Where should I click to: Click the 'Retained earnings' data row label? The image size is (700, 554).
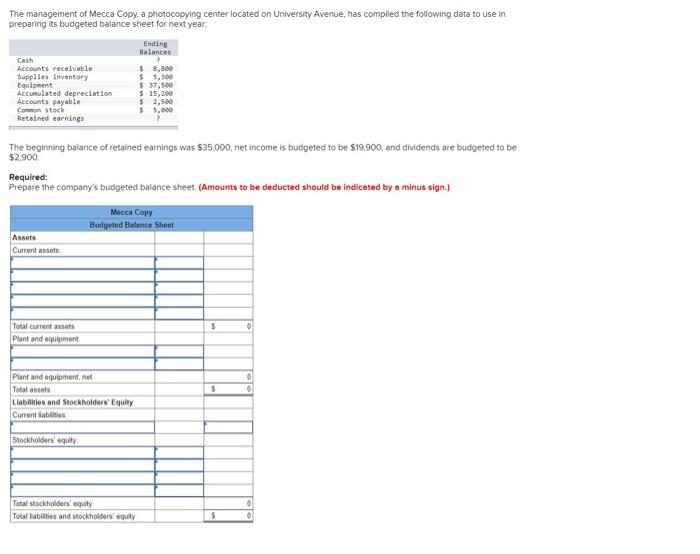coord(50,118)
